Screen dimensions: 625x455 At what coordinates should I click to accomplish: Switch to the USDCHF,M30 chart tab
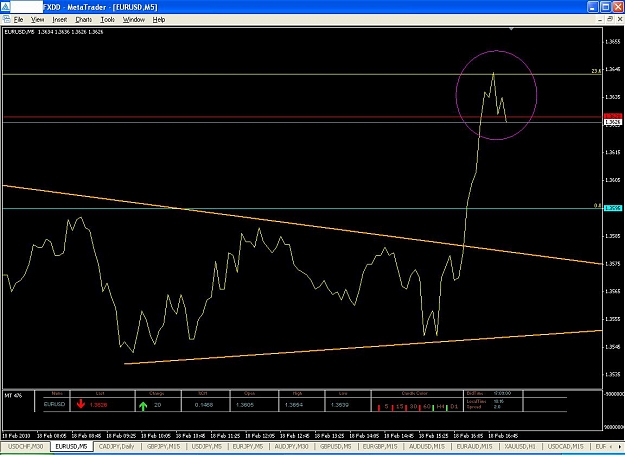point(26,447)
